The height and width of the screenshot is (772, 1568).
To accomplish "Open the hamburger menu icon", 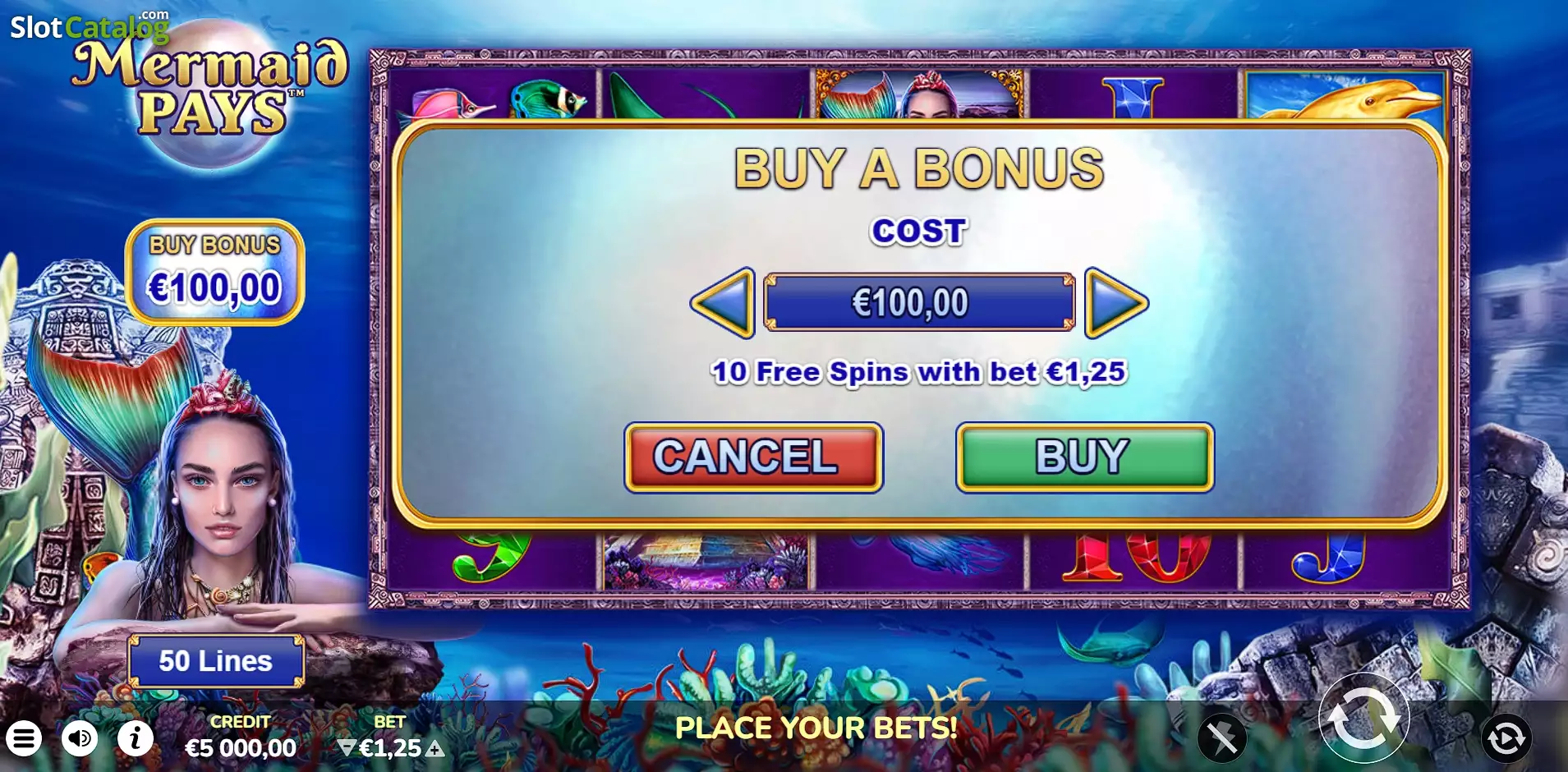I will tap(24, 738).
